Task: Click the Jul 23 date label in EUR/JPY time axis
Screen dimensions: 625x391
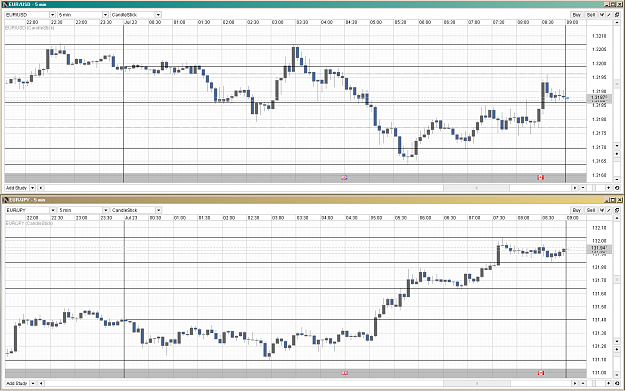Action: click(x=131, y=218)
